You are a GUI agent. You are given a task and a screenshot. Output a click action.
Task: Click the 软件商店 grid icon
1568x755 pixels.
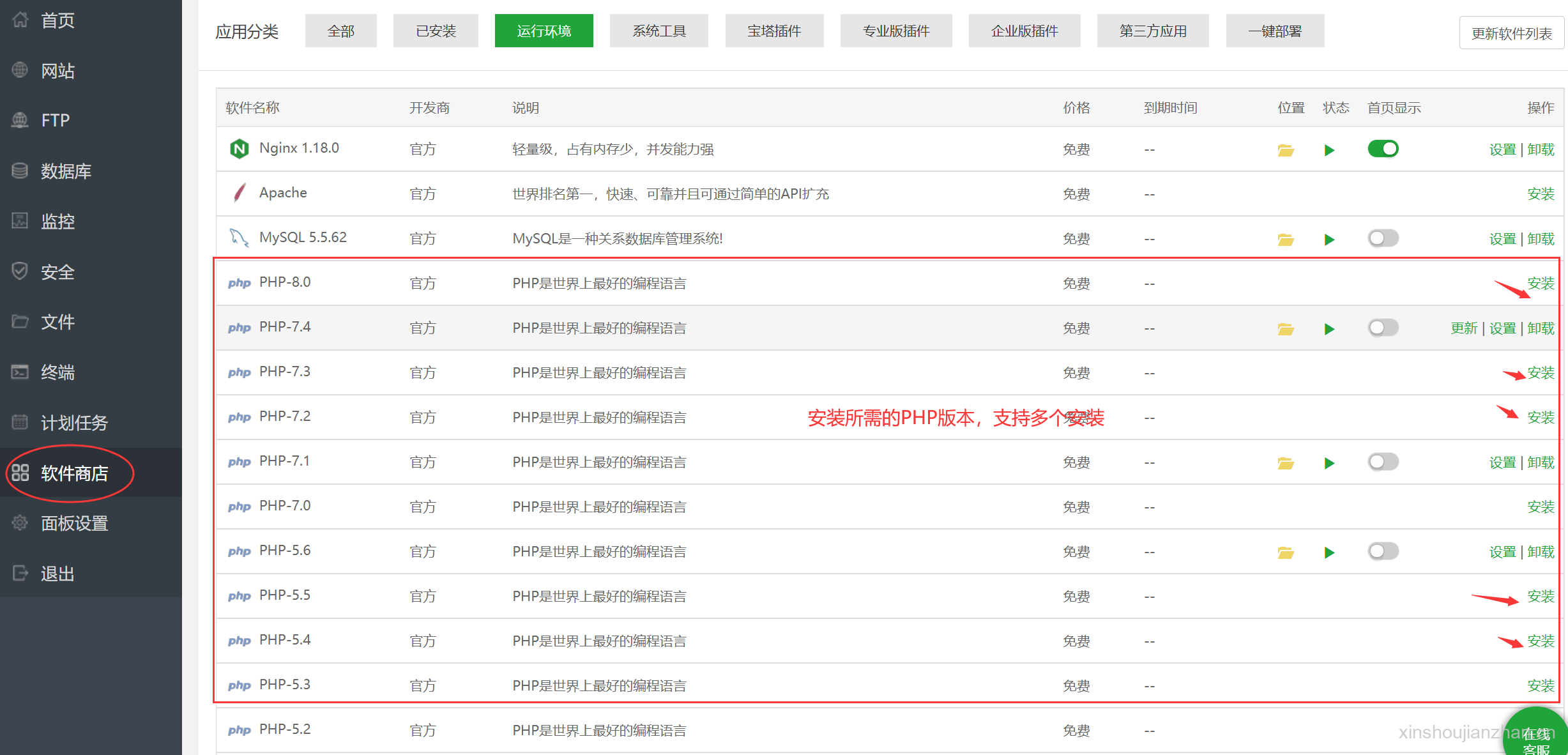pyautogui.click(x=20, y=473)
